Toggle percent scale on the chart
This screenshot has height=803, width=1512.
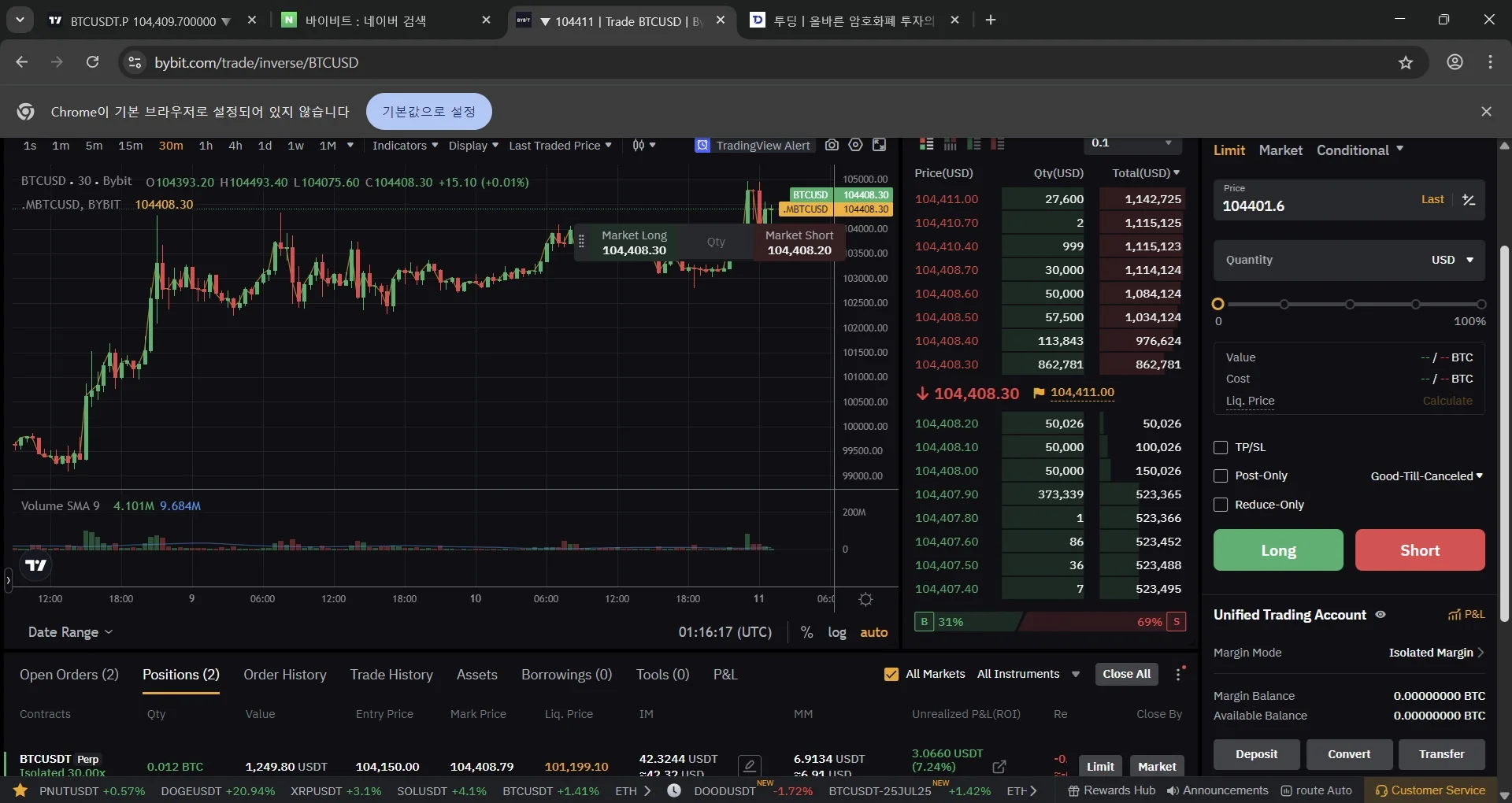click(x=806, y=632)
